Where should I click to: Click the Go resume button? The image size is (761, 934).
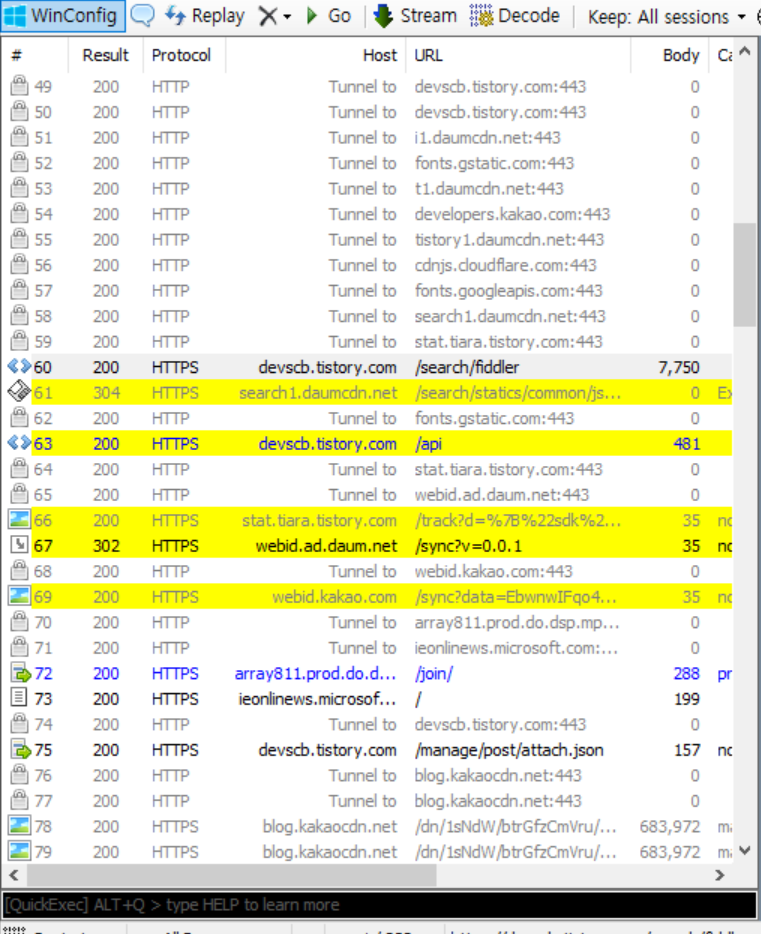click(x=328, y=16)
